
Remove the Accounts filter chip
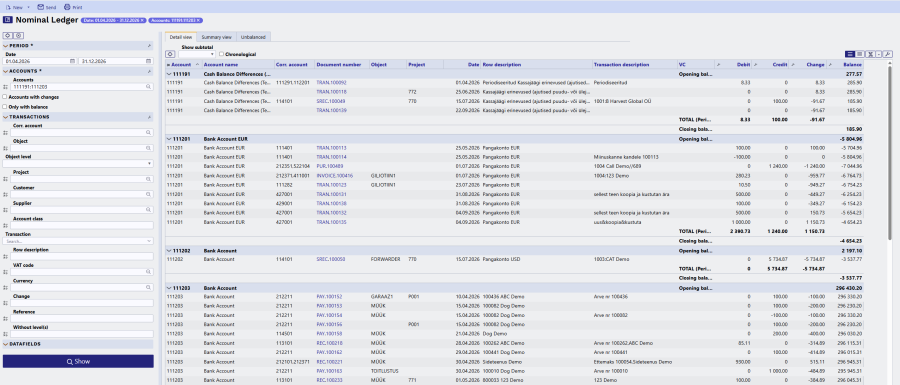click(x=198, y=20)
